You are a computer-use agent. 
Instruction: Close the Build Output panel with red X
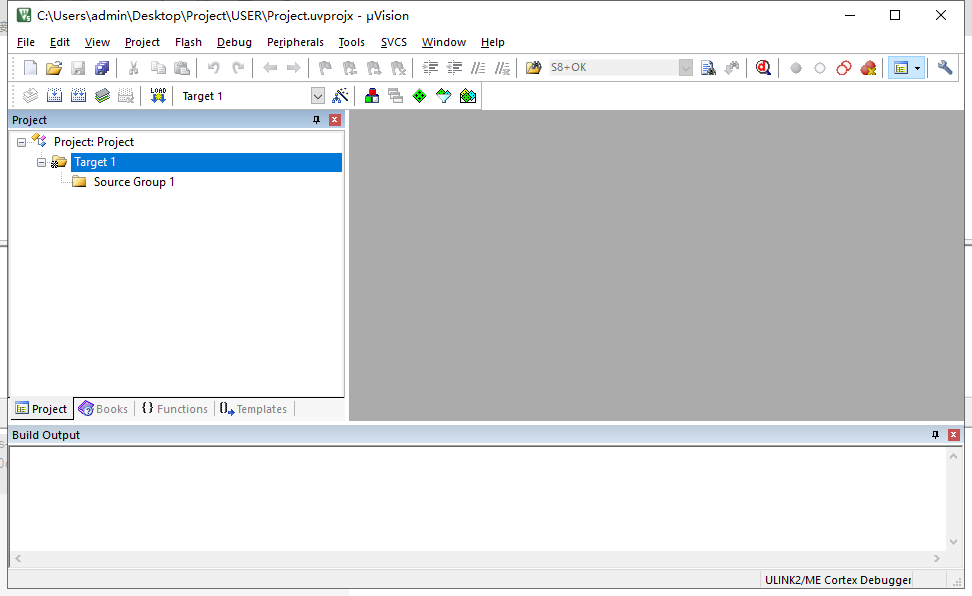click(953, 435)
